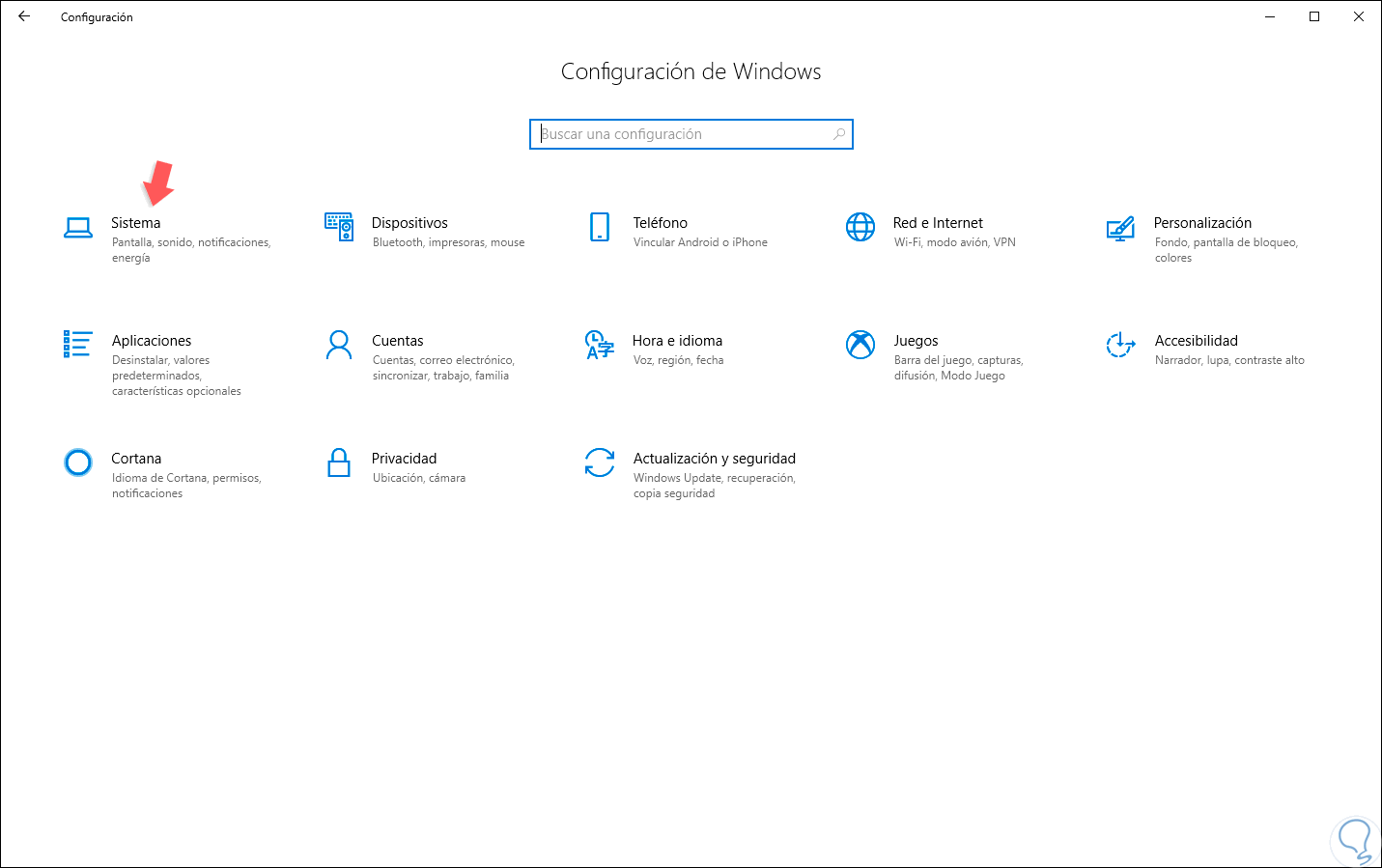Image resolution: width=1382 pixels, height=868 pixels.
Task: Click the Privacidad title link
Action: pyautogui.click(x=405, y=459)
